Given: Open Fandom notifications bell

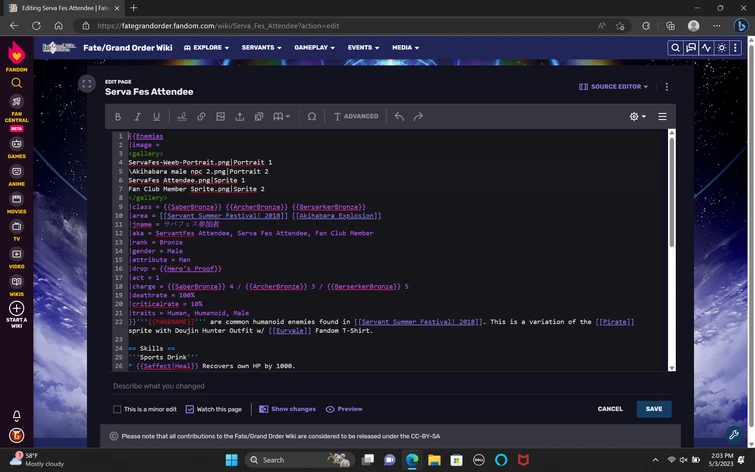Looking at the screenshot, I should 16,416.
